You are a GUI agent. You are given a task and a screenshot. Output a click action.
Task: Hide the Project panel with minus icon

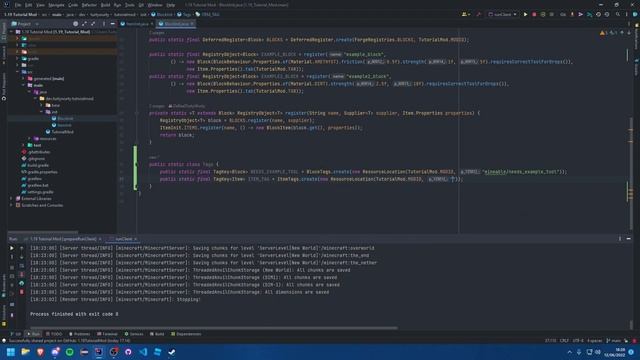click(112, 24)
